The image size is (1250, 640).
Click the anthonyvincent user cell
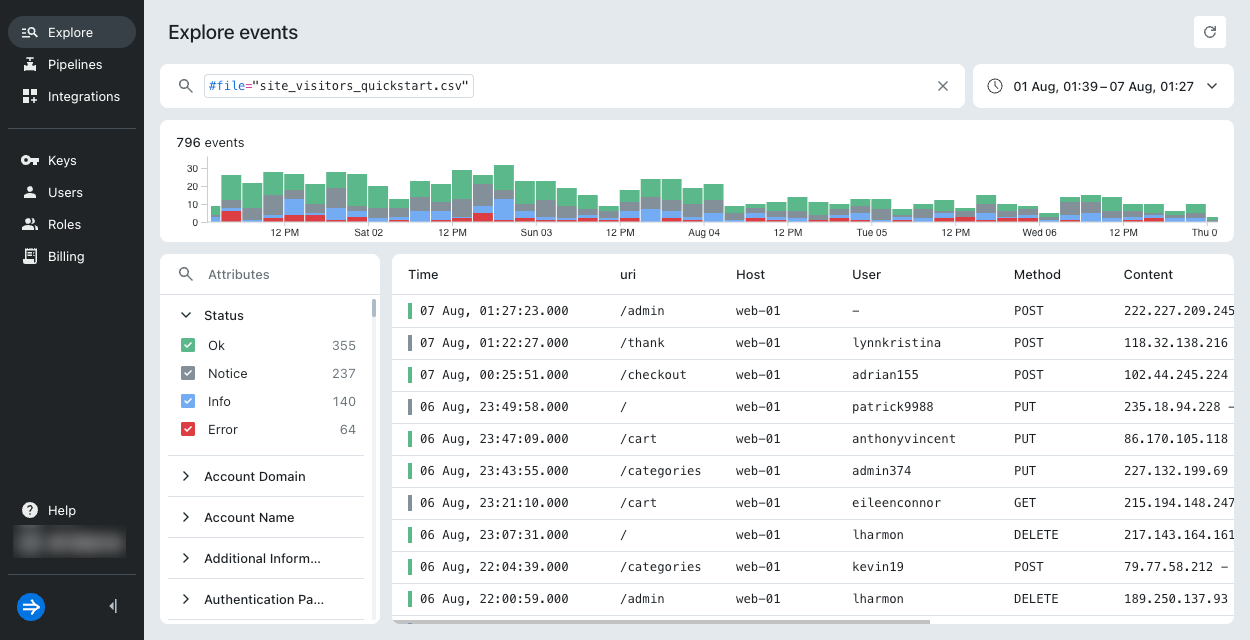[x=904, y=439]
